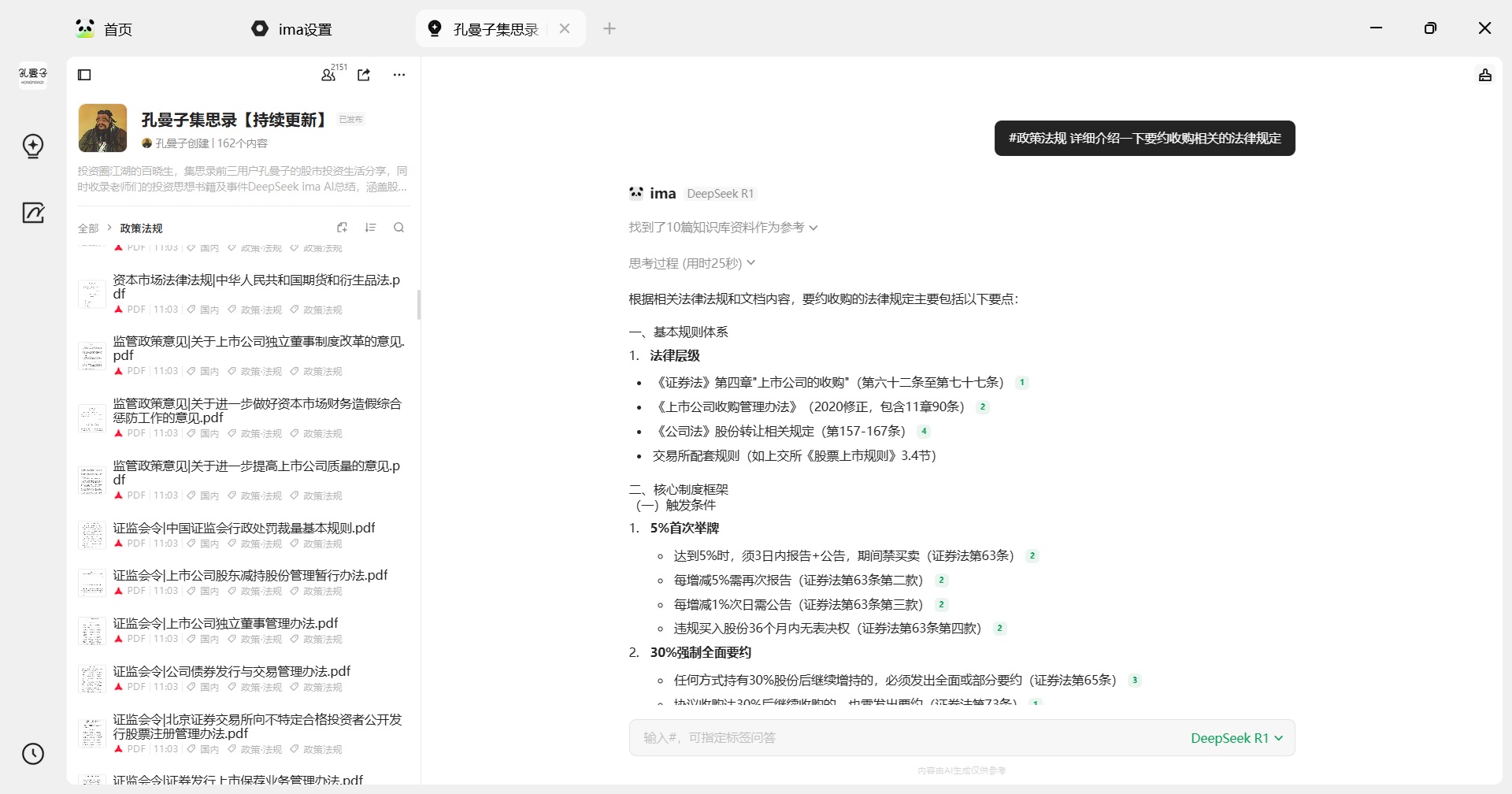The width and height of the screenshot is (1512, 794).
Task: Click the search icon in file list
Action: click(398, 228)
